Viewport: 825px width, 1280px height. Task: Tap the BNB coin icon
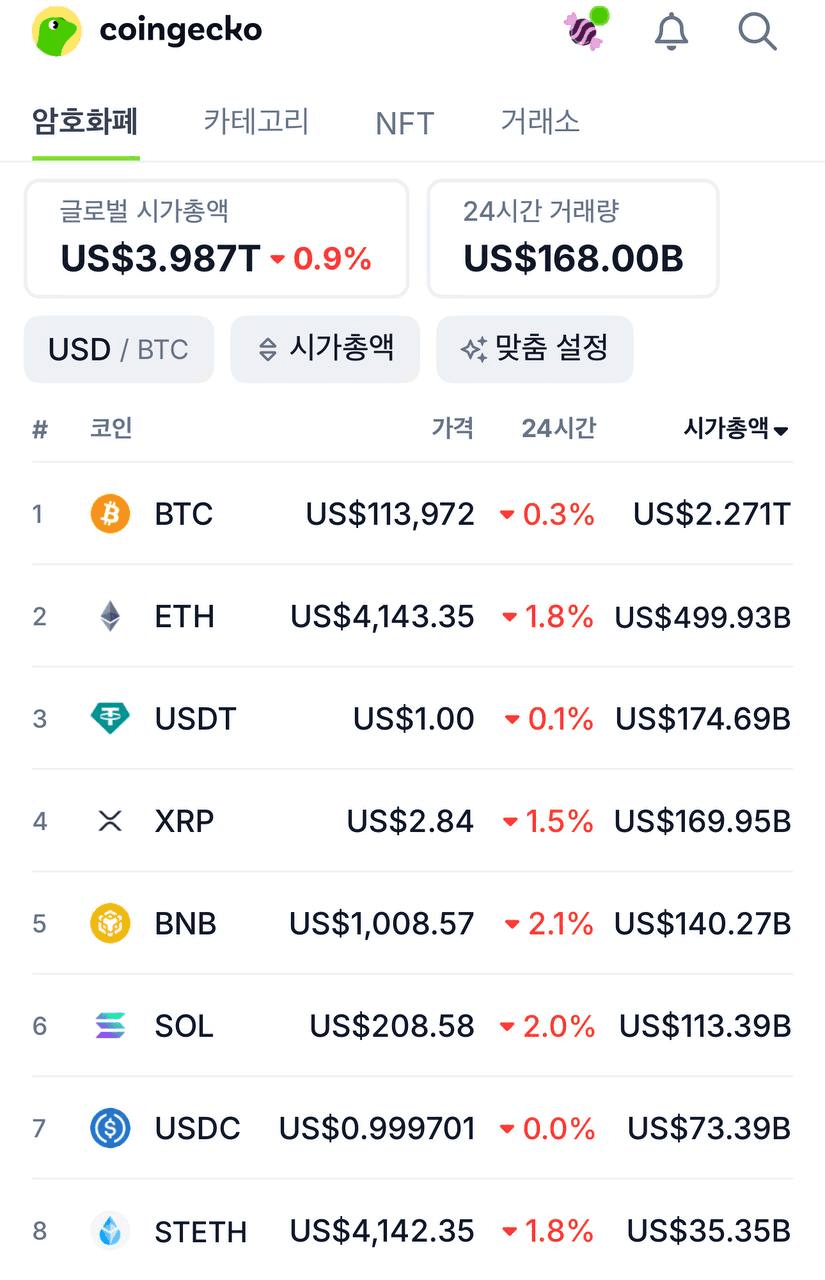coord(110,923)
